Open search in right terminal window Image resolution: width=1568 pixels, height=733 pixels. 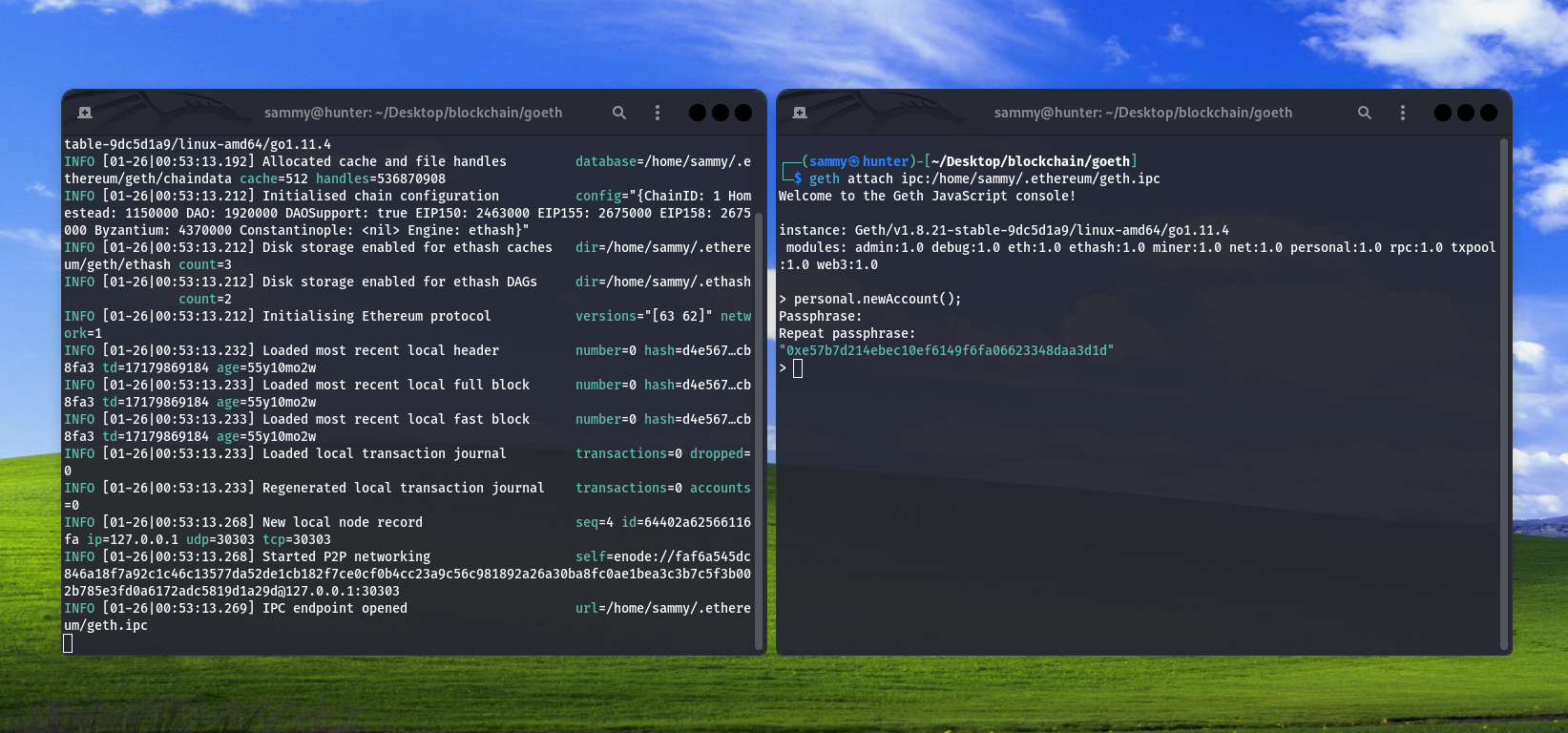click(x=1365, y=113)
